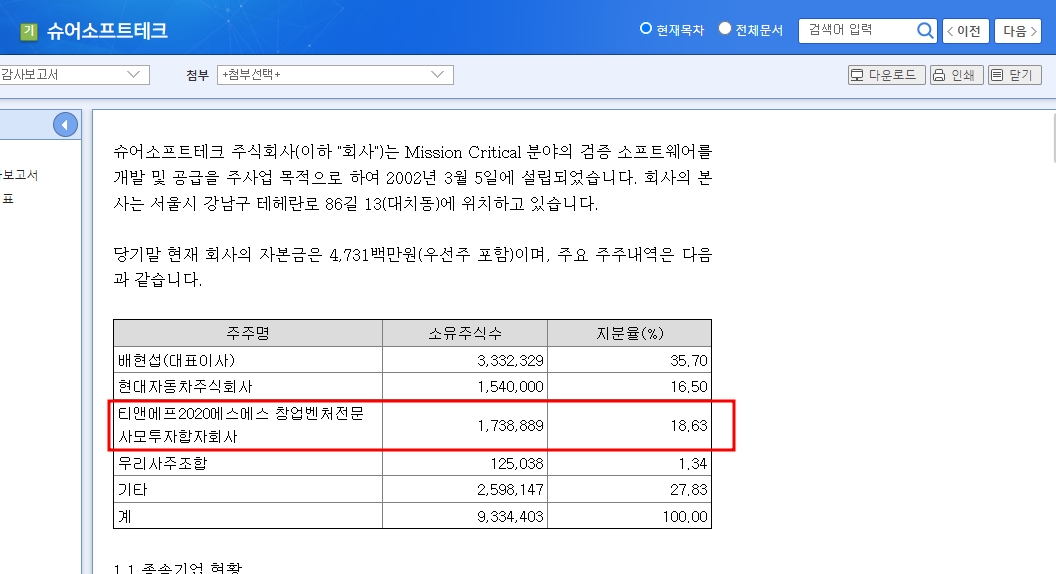Select the 표 entry in sidebar tree
The width and height of the screenshot is (1056, 574).
pyautogui.click(x=8, y=199)
